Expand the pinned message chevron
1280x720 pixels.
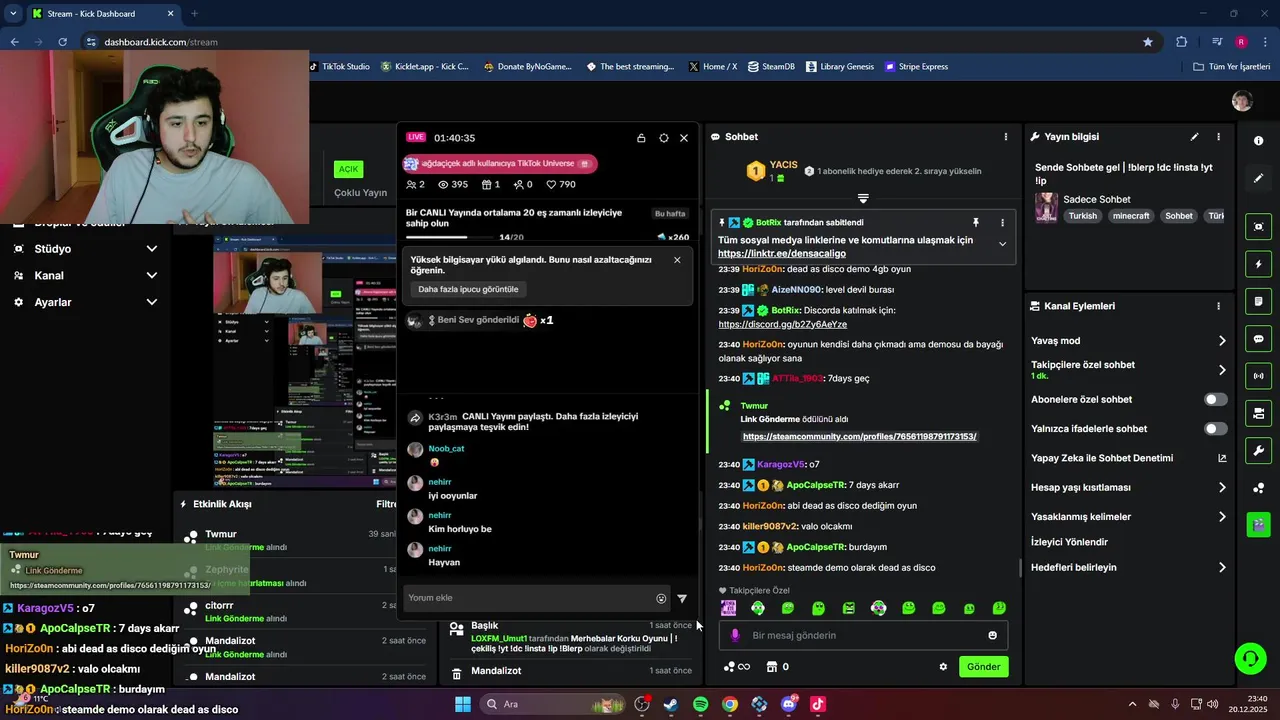coord(1002,244)
